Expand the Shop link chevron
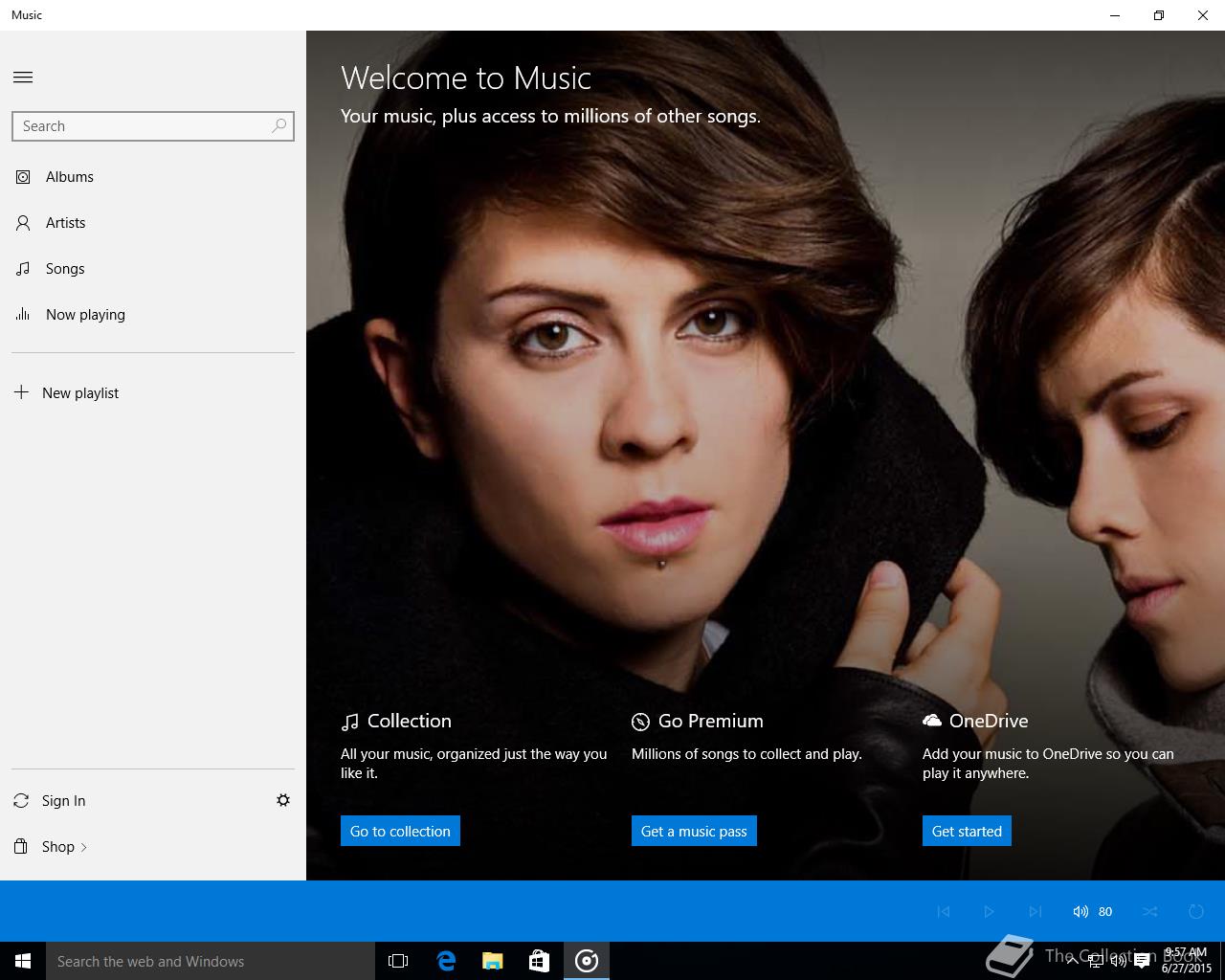This screenshot has height=980, width=1225. 83,847
